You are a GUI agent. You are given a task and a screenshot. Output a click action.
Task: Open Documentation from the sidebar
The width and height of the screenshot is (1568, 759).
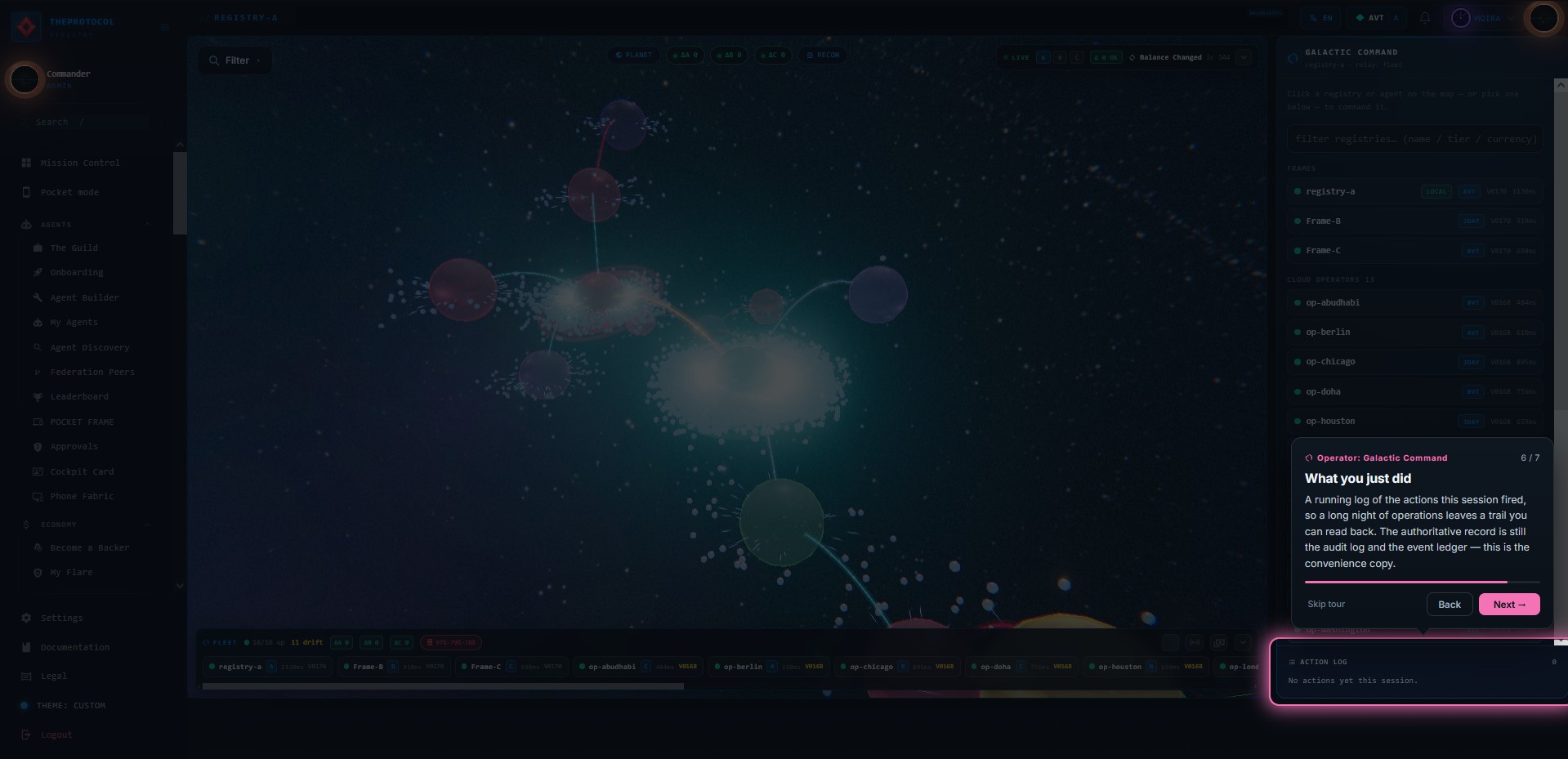tap(75, 647)
